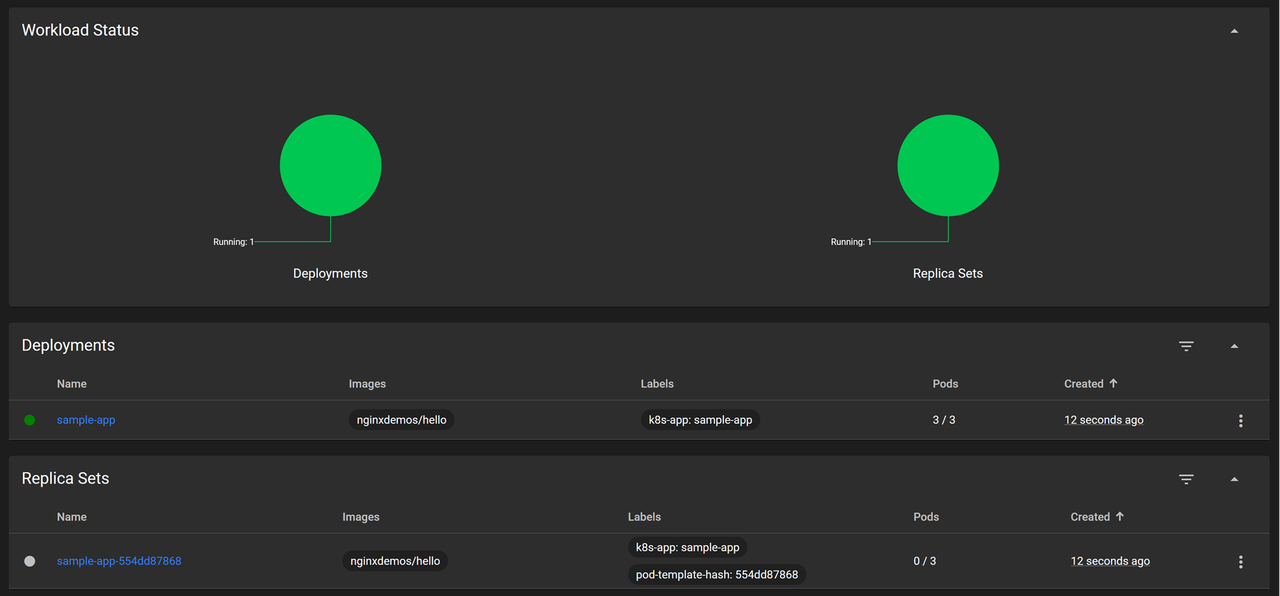Click green status icon of sample-app deployment
The height and width of the screenshot is (596, 1280).
pyautogui.click(x=30, y=420)
